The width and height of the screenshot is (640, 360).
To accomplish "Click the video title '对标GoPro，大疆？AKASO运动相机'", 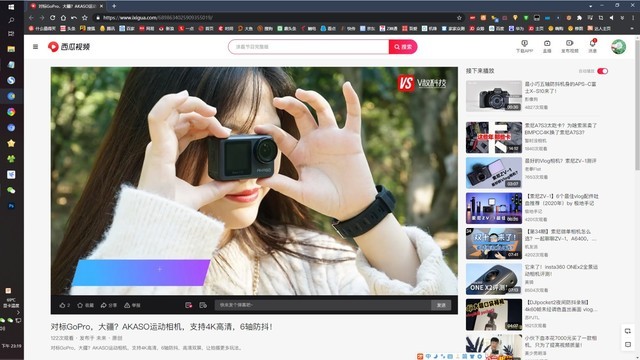I will (x=162, y=327).
